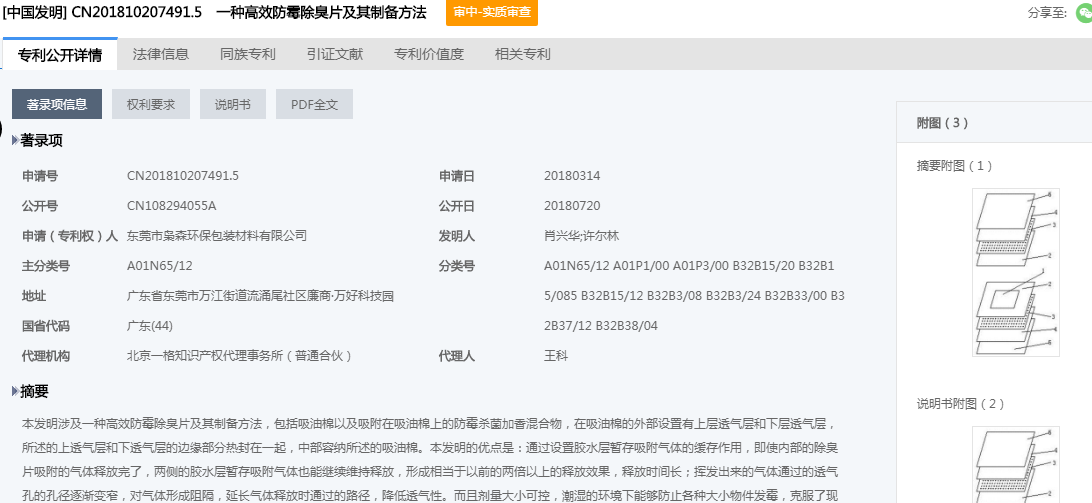Open the PDF全文 document

[314, 104]
